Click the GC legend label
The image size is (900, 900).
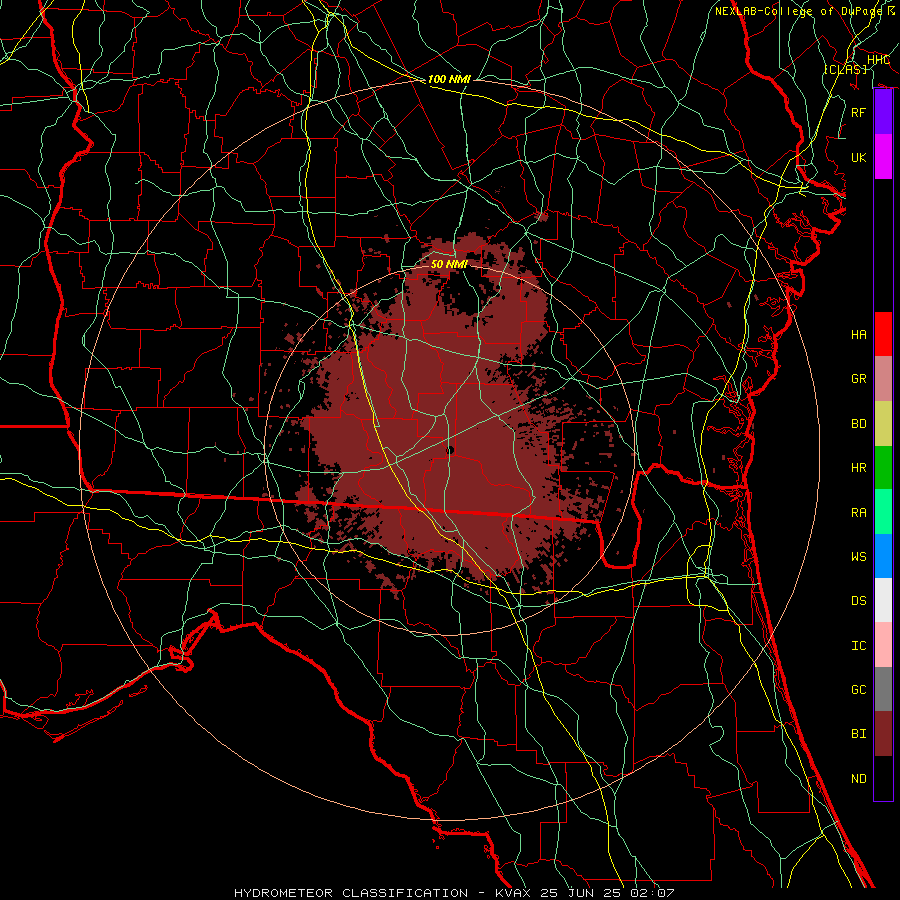pos(859,690)
